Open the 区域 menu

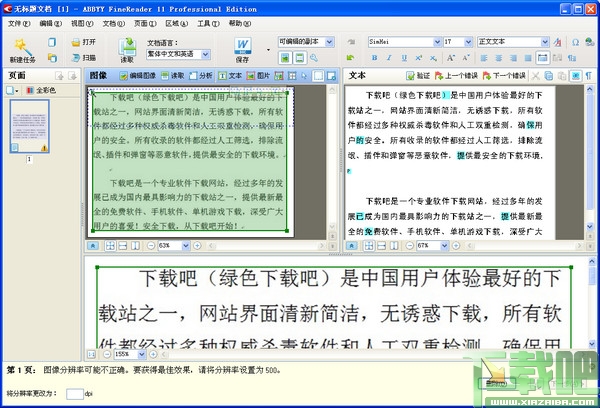coord(176,24)
